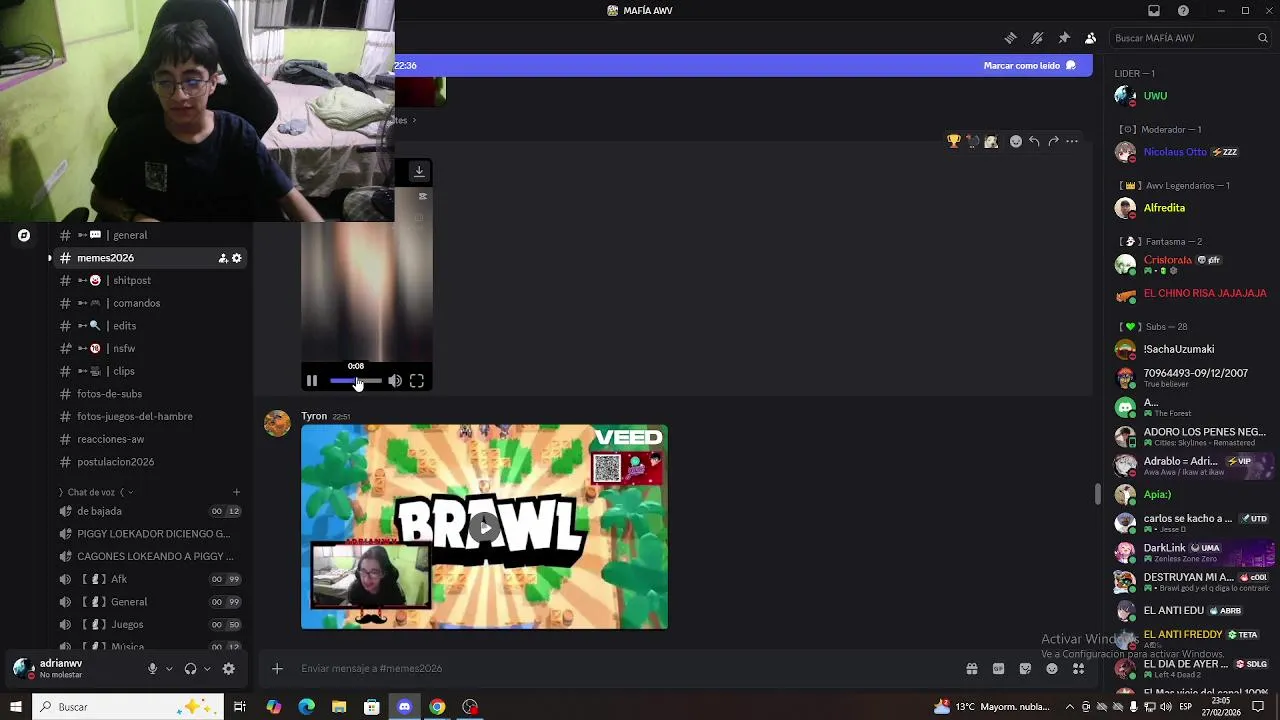Pause the playing video
Screen dimensions: 1280x720
(311, 381)
